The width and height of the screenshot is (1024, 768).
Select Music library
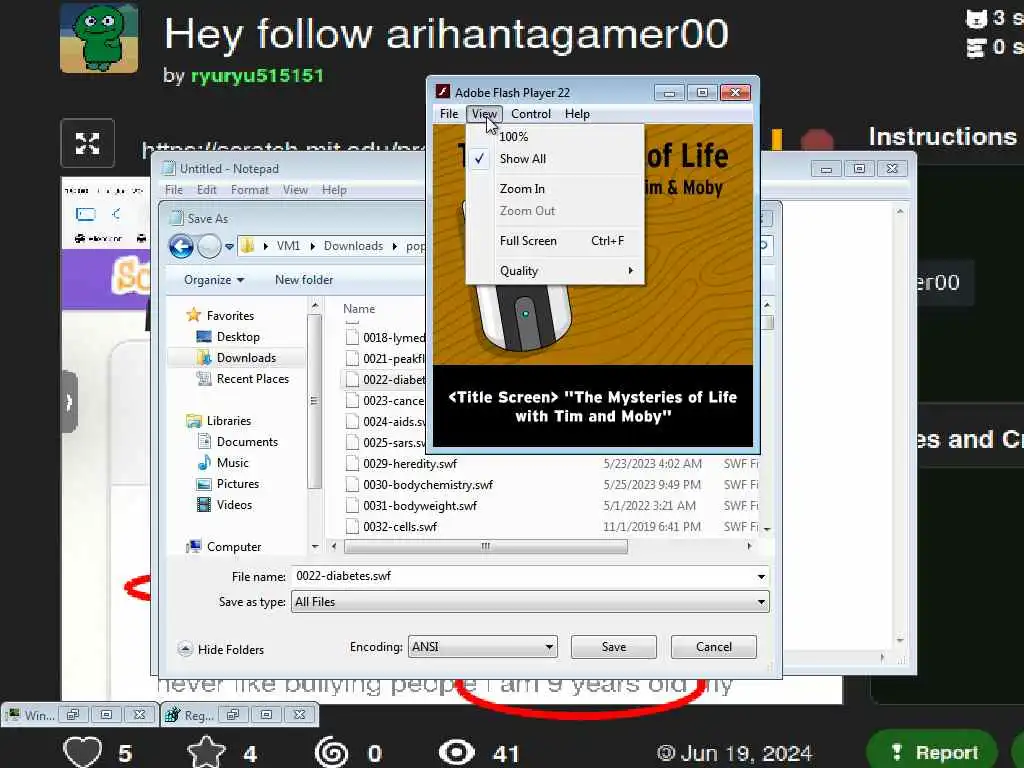pos(232,463)
